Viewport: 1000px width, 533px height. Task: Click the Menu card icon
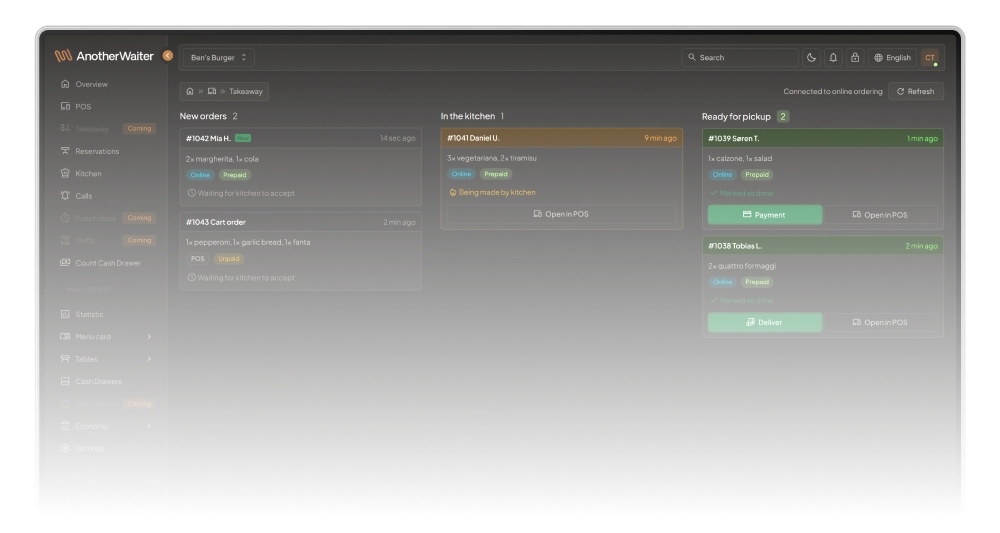pos(65,336)
